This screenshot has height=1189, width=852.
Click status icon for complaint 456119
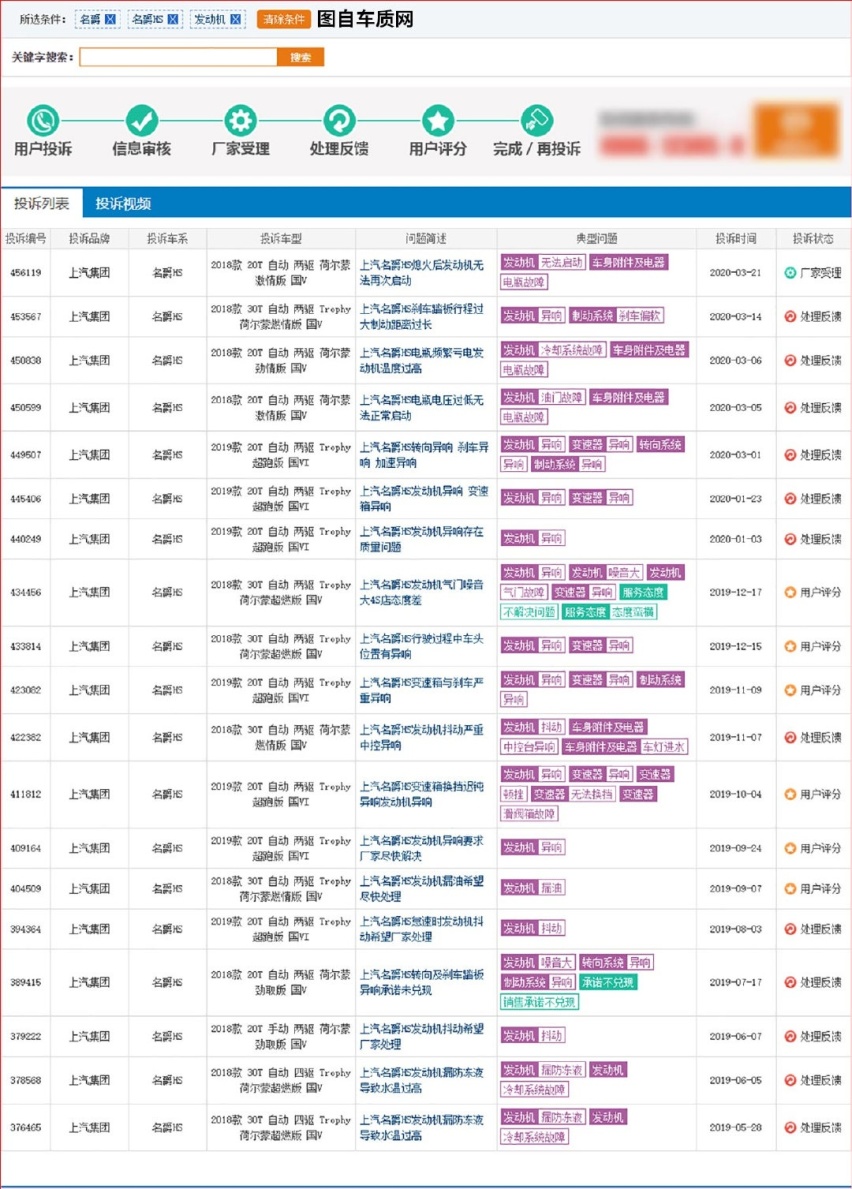click(790, 273)
